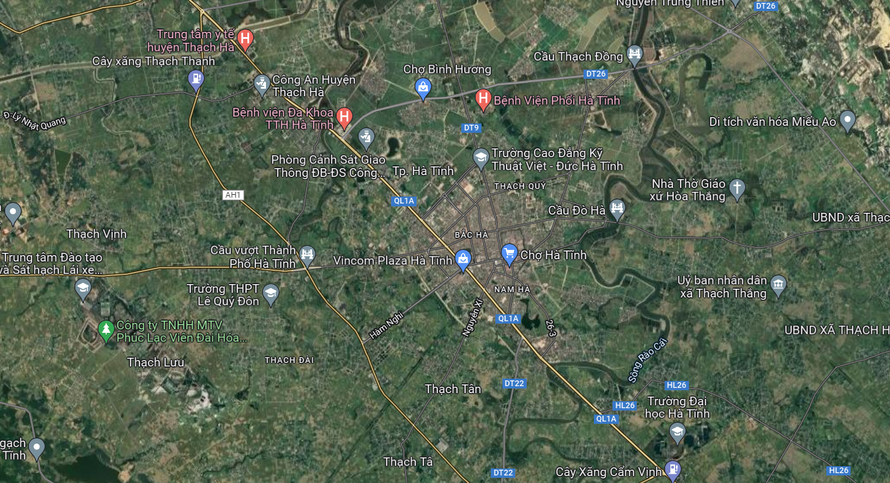Click the Chợ Hà Tĩnh shopping cart marker
Image resolution: width=890 pixels, height=483 pixels.
pos(509,254)
